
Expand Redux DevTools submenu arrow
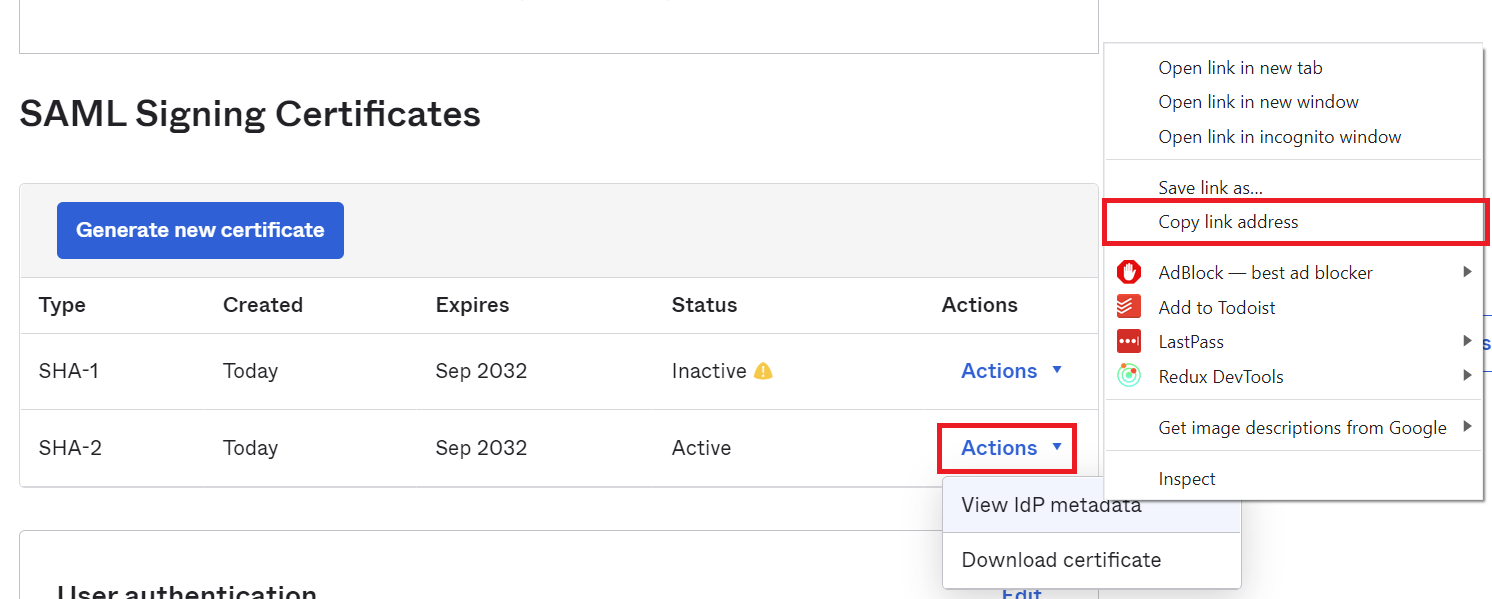click(x=1467, y=375)
